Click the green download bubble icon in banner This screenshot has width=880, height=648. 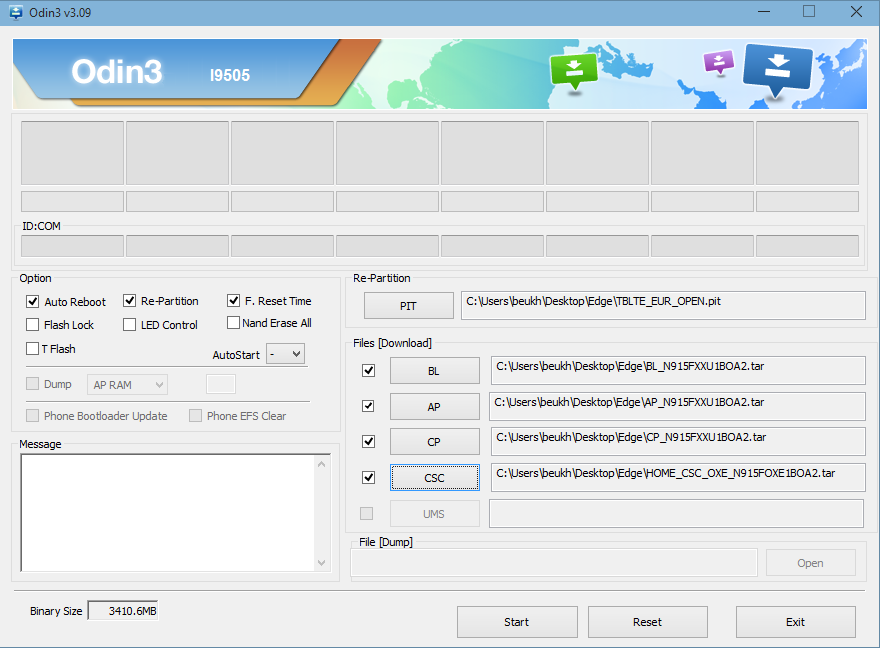tap(573, 70)
